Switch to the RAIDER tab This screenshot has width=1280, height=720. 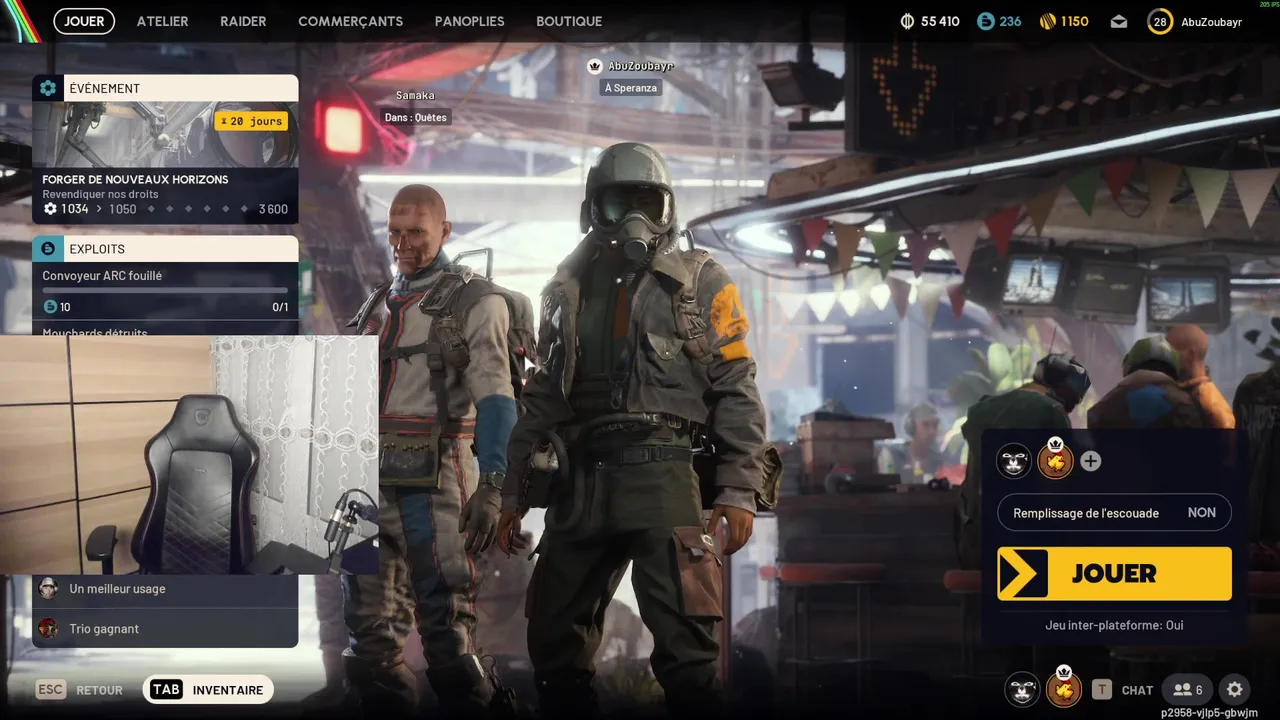pos(243,21)
